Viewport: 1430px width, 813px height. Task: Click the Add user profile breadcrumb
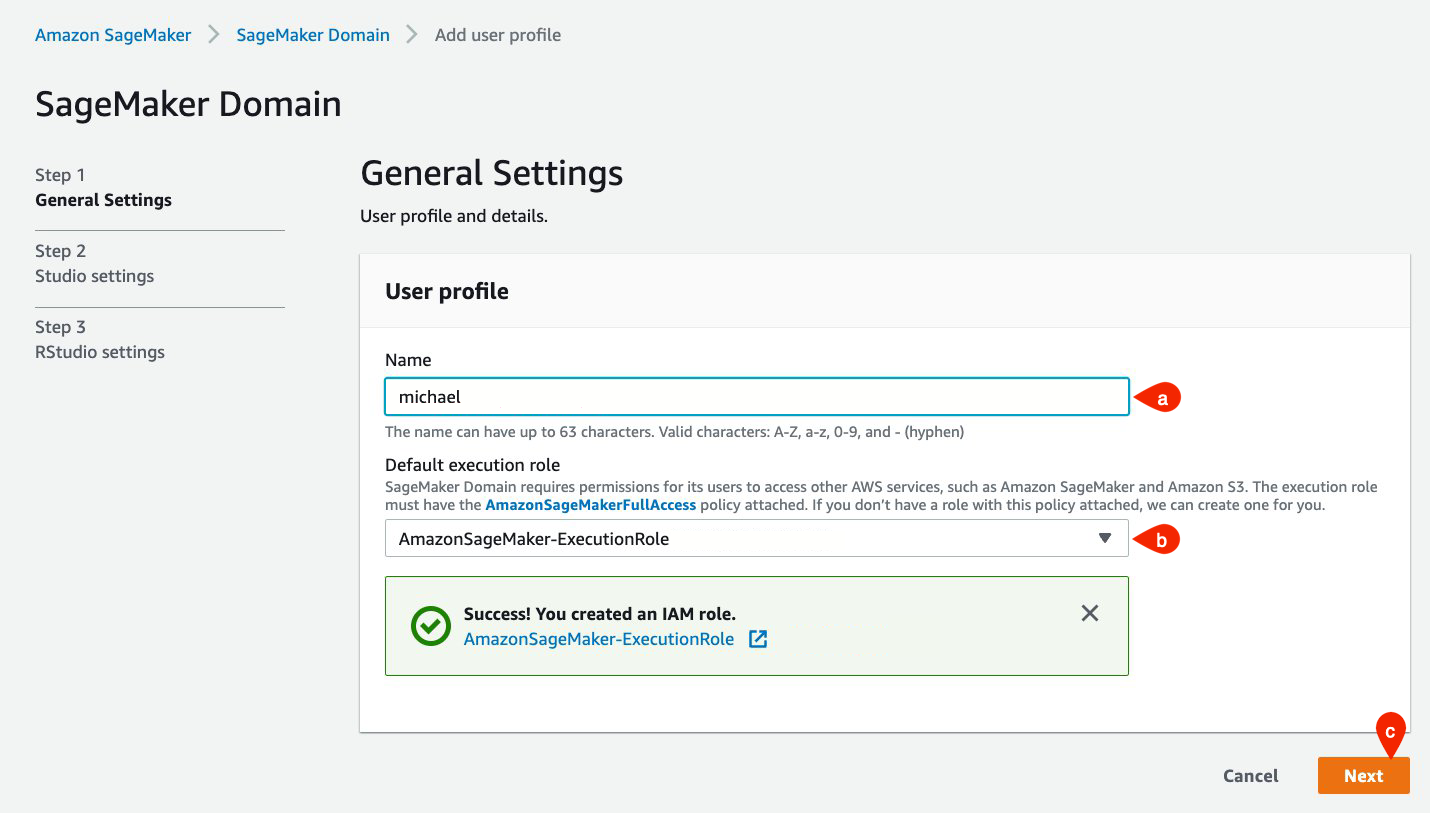click(497, 35)
